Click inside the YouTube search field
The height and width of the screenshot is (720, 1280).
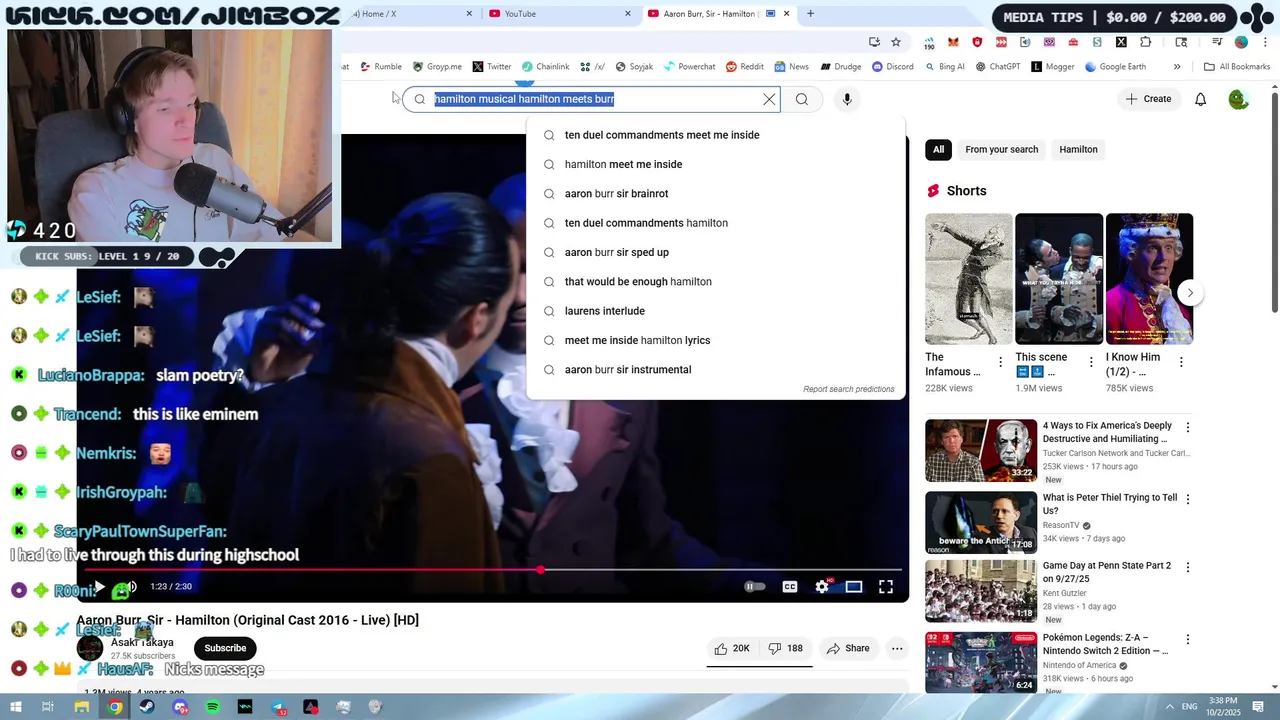pos(592,99)
